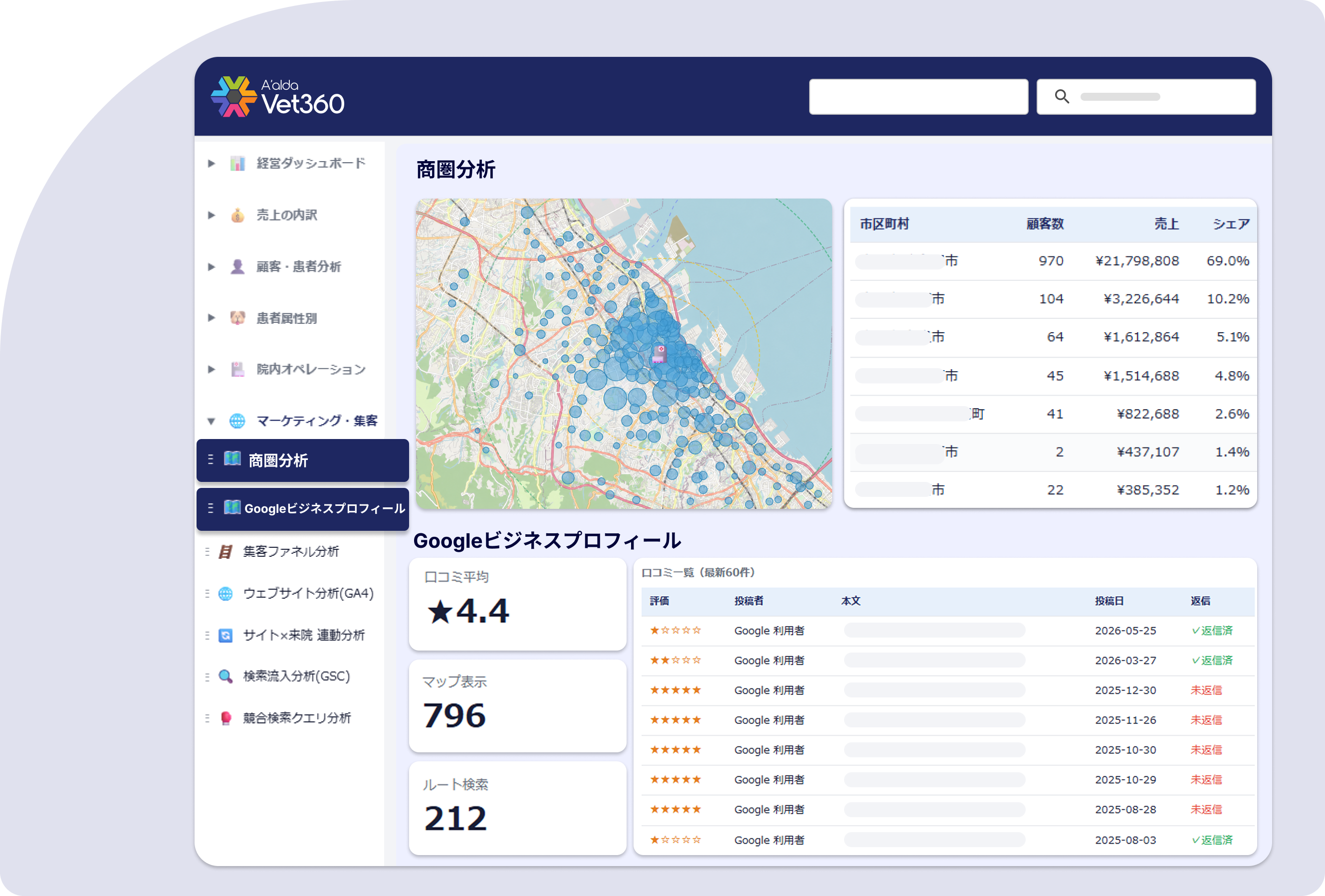Click the review date 2025-10-29
The height and width of the screenshot is (896, 1325).
pyautogui.click(x=1125, y=780)
